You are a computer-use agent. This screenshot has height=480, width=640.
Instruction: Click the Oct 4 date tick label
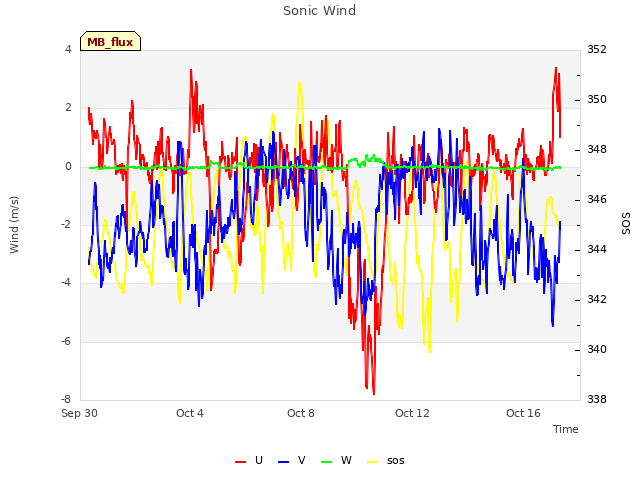(x=190, y=413)
